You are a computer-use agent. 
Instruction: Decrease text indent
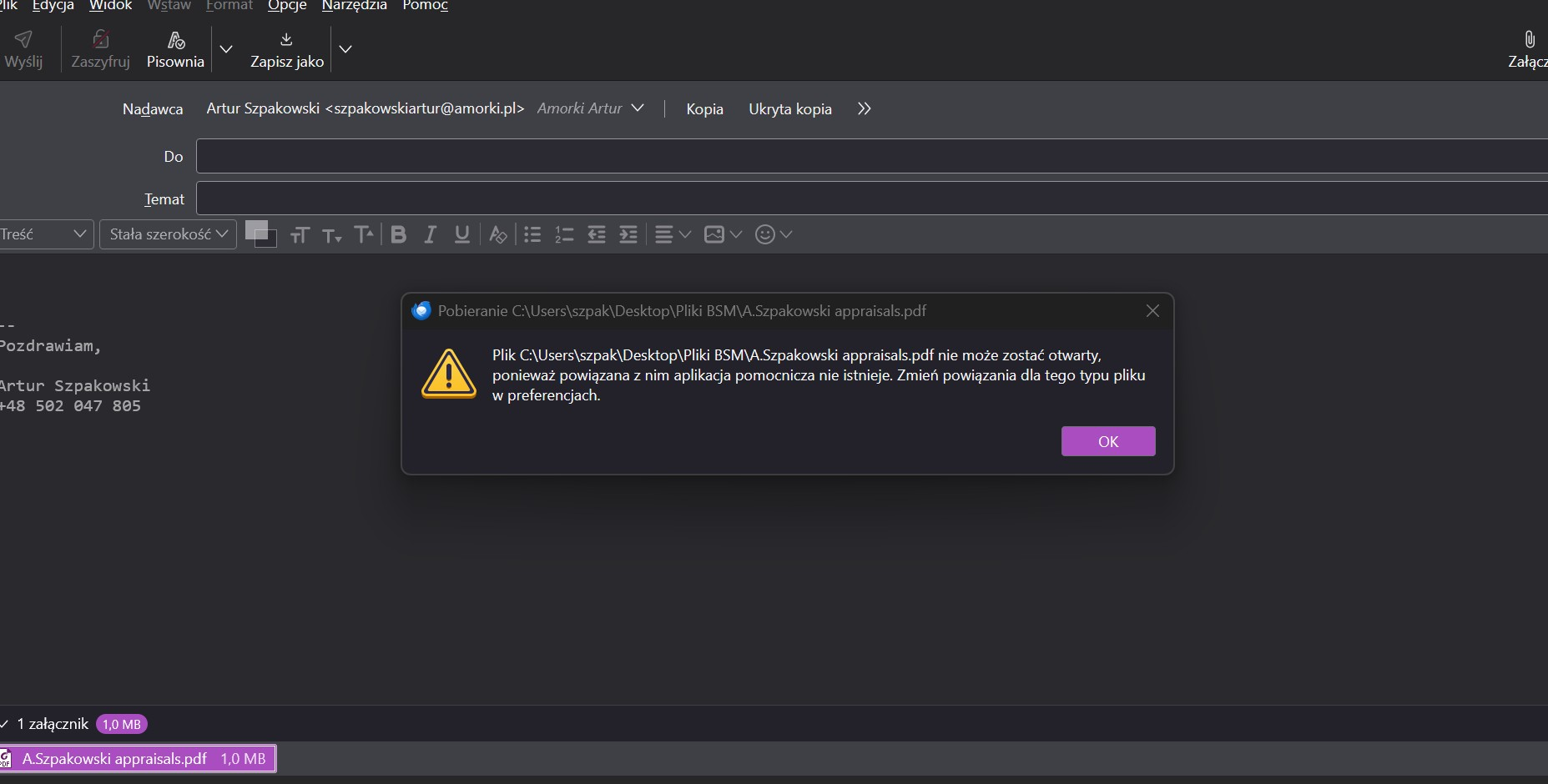coord(597,235)
